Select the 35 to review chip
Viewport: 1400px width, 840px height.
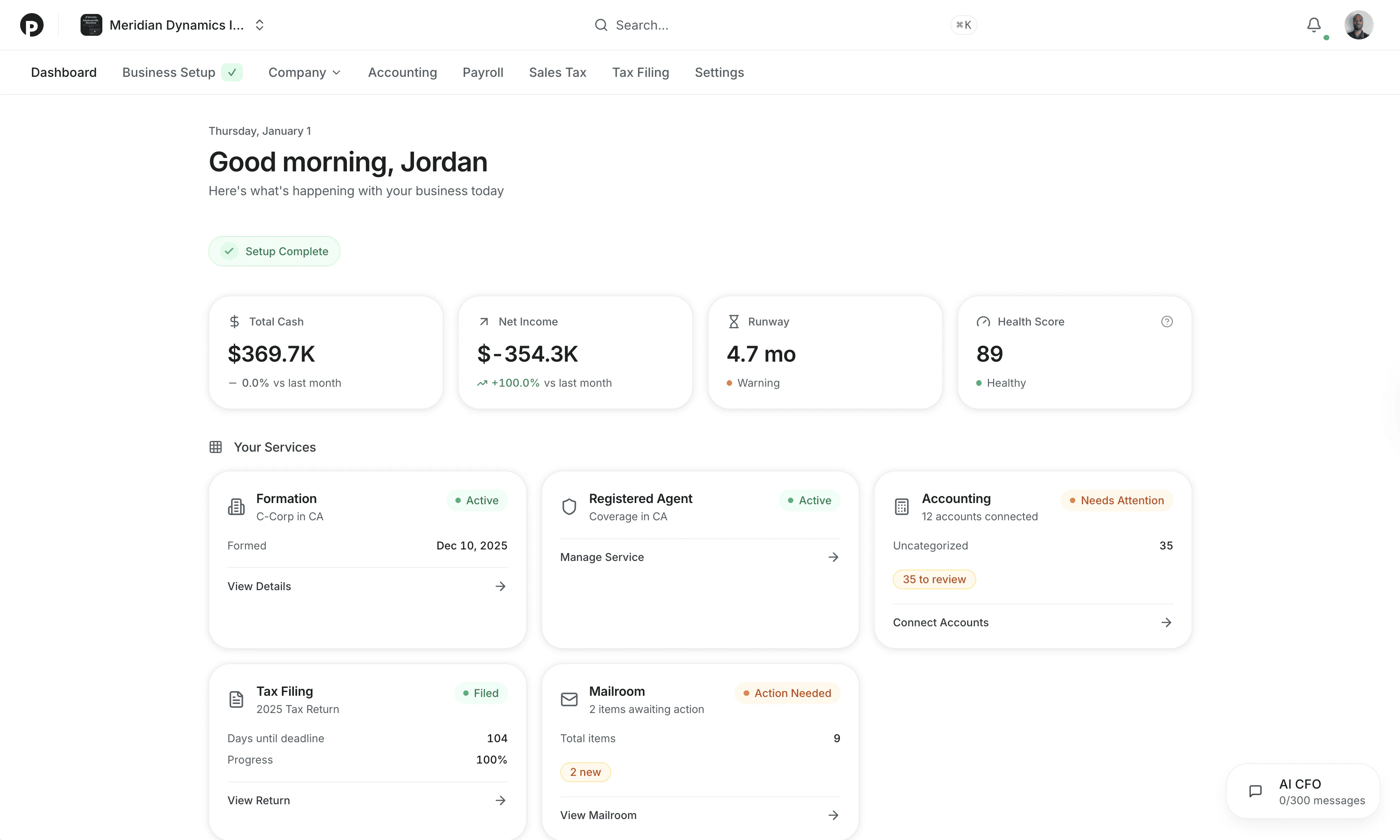934,579
